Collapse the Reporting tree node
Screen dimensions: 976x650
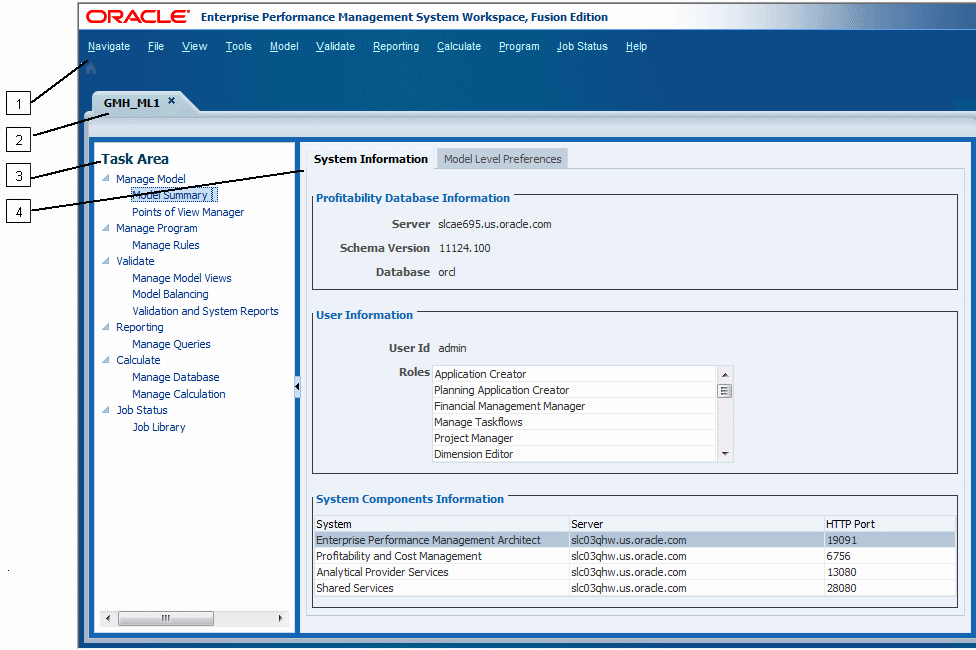[106, 327]
